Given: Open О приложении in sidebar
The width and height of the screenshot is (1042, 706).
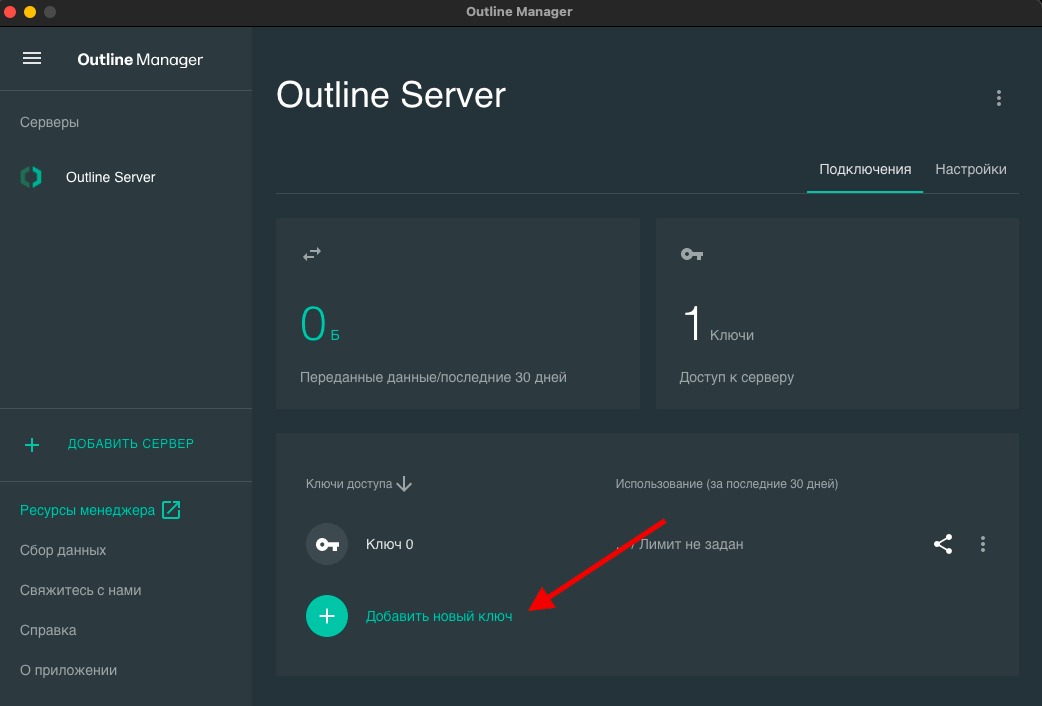Looking at the screenshot, I should 68,670.
